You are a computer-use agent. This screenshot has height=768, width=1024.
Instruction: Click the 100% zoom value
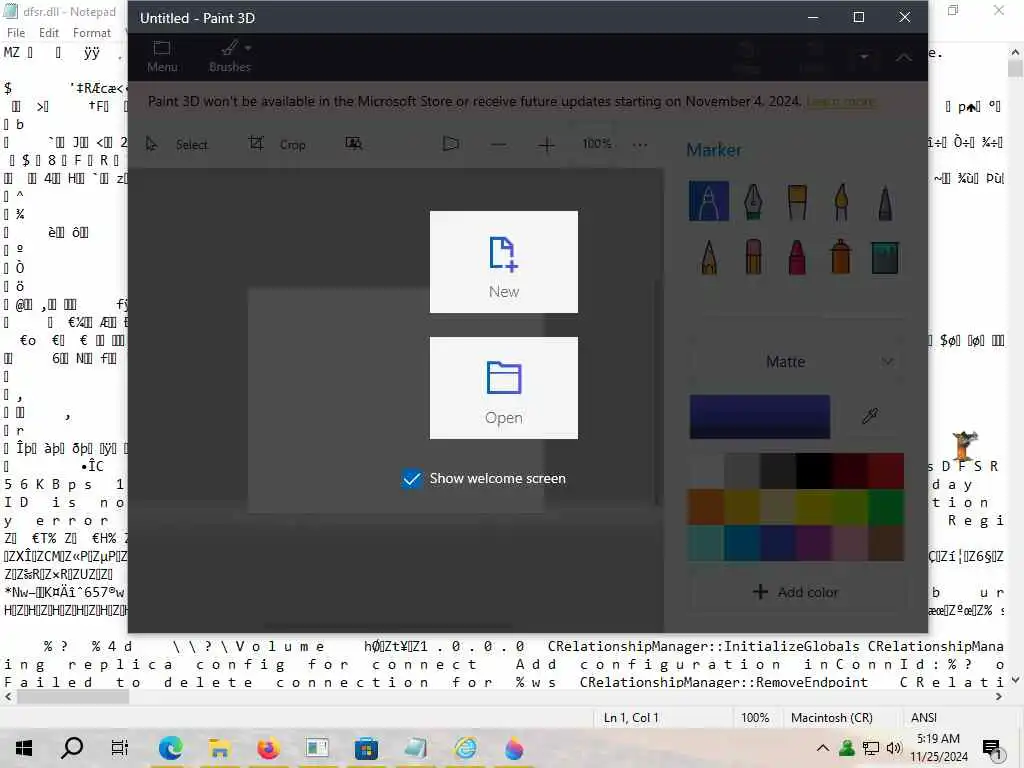tap(597, 144)
